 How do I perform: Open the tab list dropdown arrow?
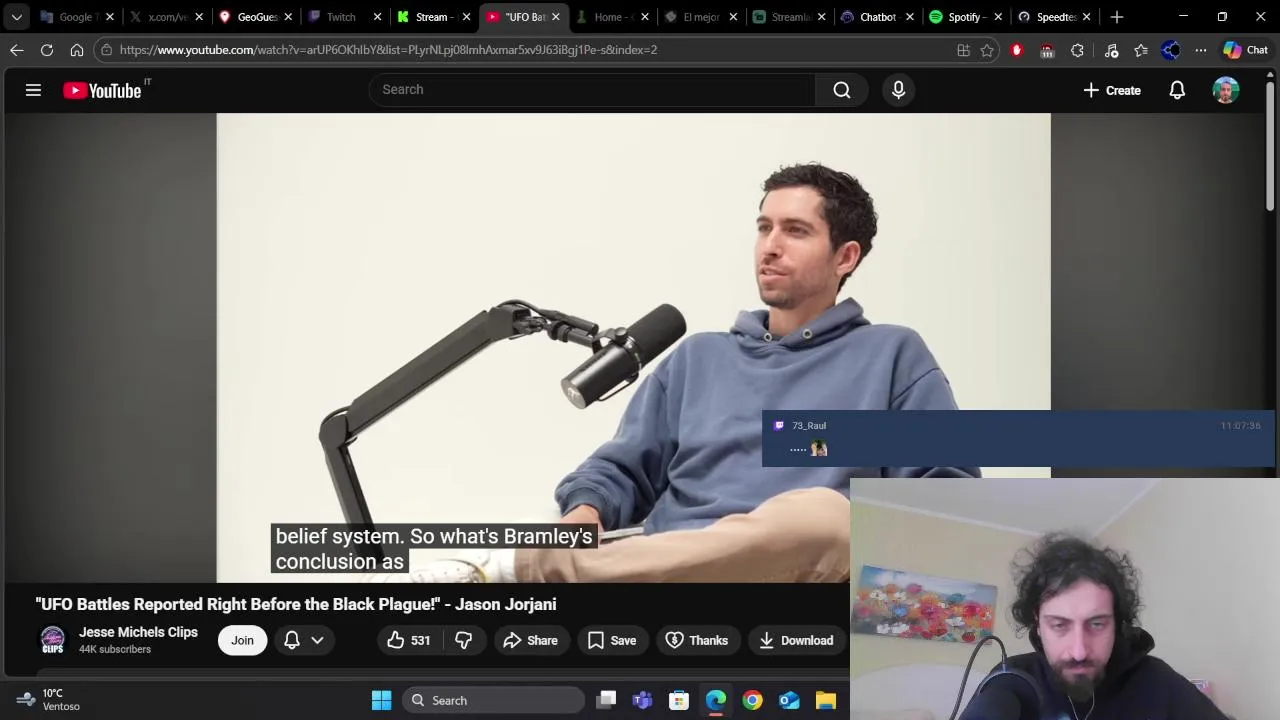pos(17,17)
